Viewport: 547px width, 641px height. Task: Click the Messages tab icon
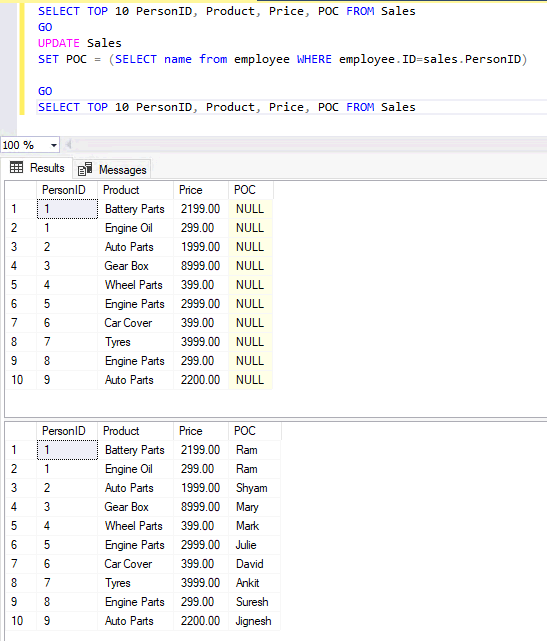(85, 169)
